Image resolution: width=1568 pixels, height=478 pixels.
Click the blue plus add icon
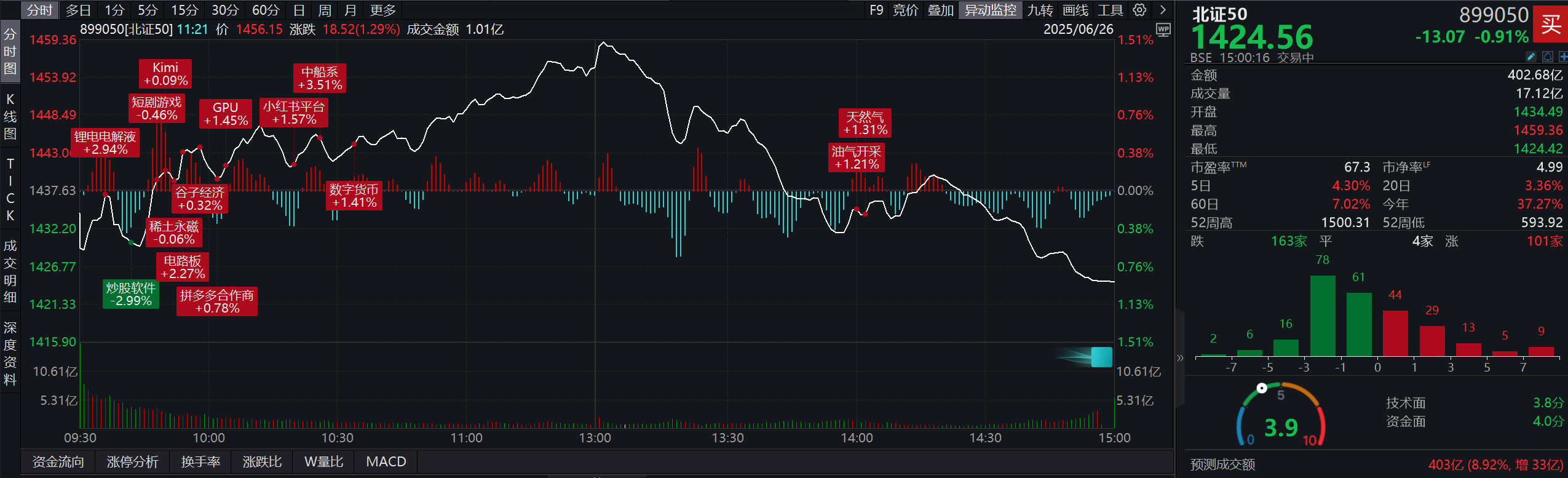pos(1562,57)
